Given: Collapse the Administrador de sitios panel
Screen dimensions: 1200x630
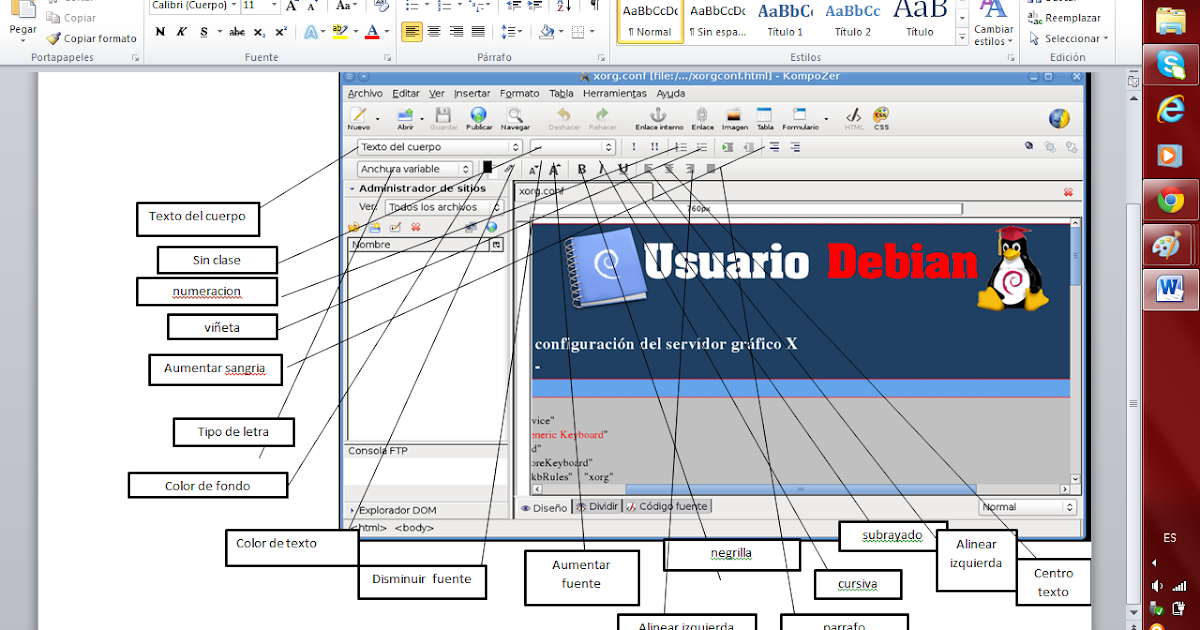Looking at the screenshot, I should tap(352, 188).
